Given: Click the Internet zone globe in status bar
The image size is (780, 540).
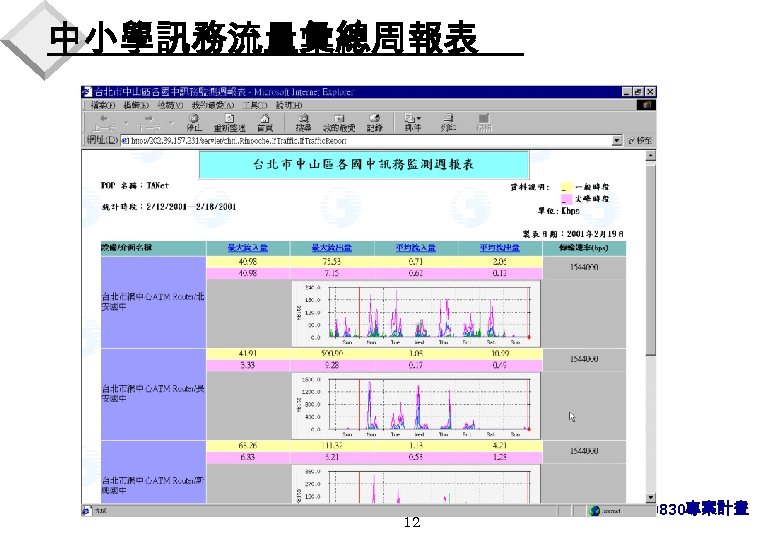Looking at the screenshot, I should (594, 511).
